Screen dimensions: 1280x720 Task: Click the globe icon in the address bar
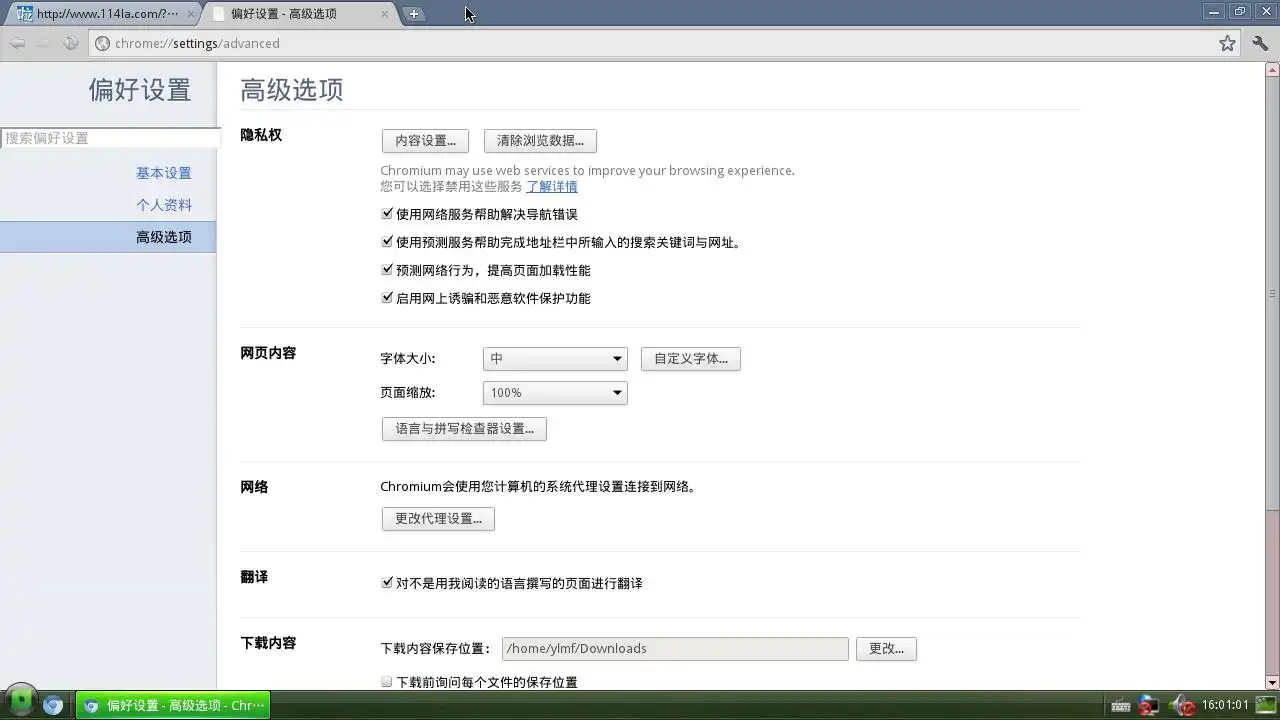pyautogui.click(x=102, y=43)
